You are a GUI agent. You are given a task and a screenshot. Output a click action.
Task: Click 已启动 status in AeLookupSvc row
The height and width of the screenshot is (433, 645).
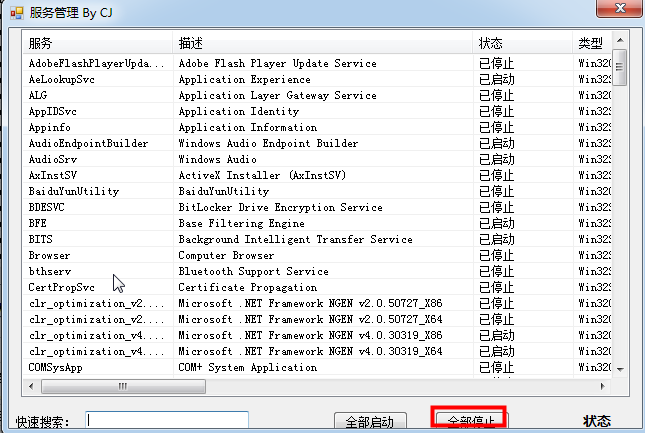coord(497,79)
